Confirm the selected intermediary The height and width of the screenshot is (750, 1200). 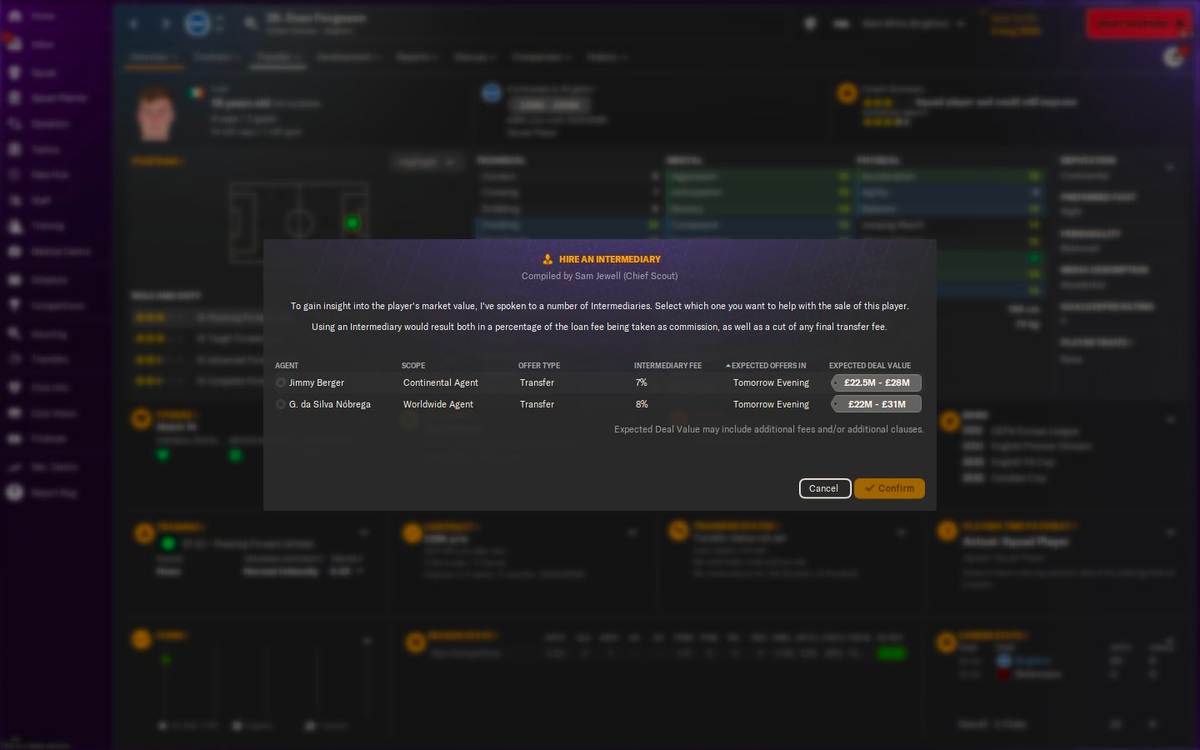[x=889, y=488]
